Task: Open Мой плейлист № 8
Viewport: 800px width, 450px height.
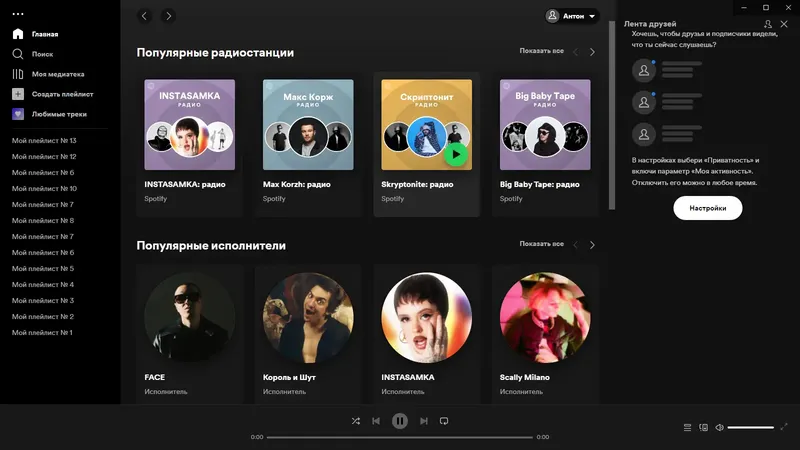Action: [x=43, y=220]
